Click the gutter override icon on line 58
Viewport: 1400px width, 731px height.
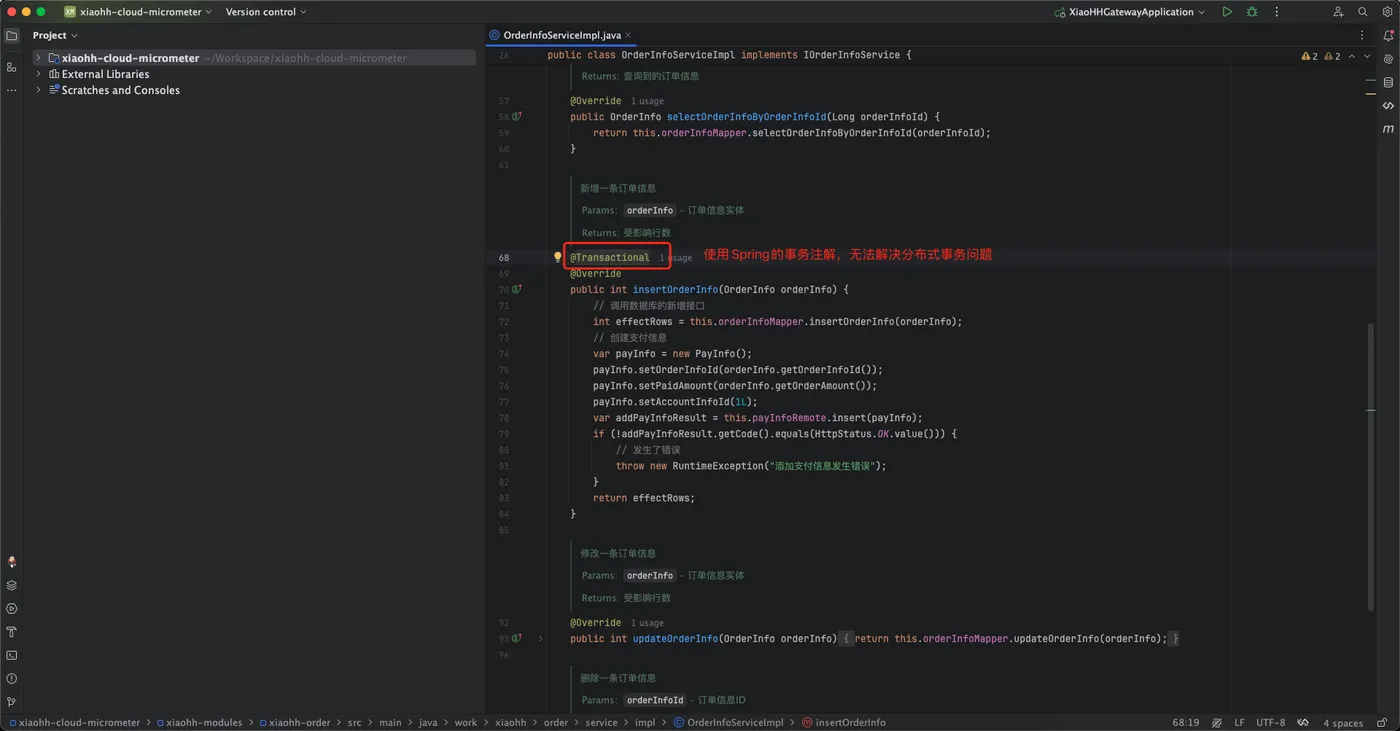[x=517, y=116]
